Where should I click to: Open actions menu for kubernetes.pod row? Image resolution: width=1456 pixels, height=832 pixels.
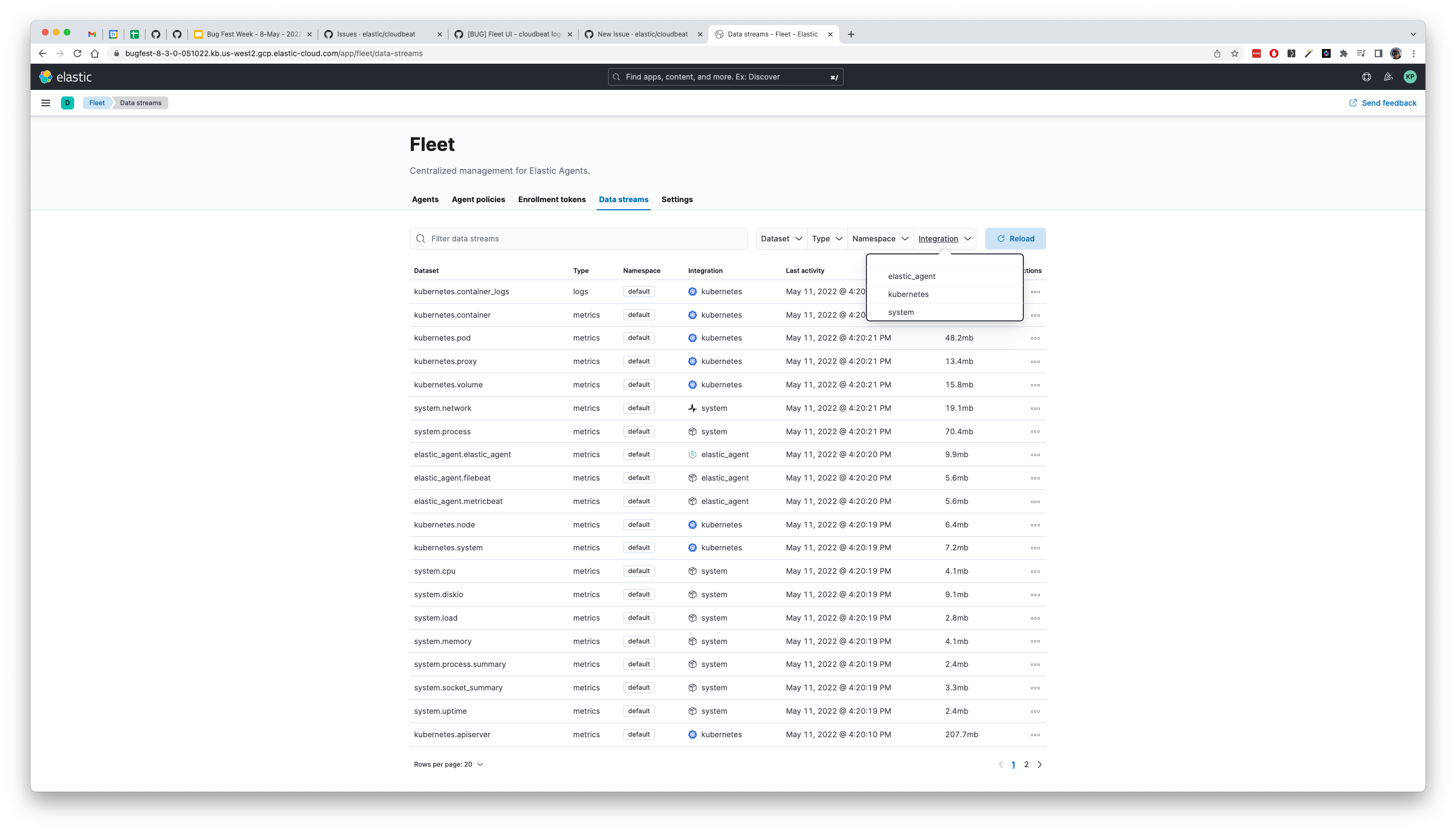[1035, 338]
